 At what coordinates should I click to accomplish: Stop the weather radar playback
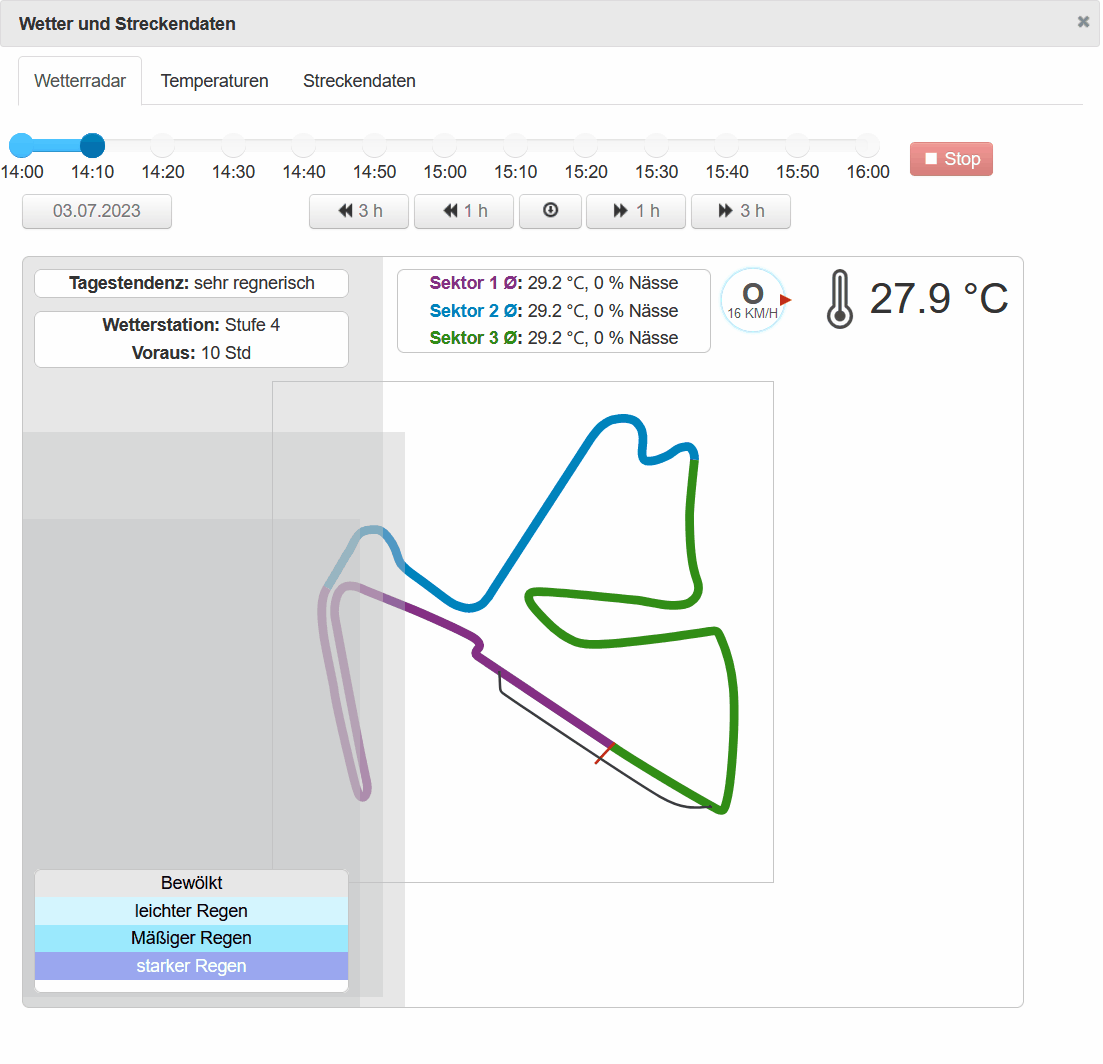pyautogui.click(x=951, y=159)
